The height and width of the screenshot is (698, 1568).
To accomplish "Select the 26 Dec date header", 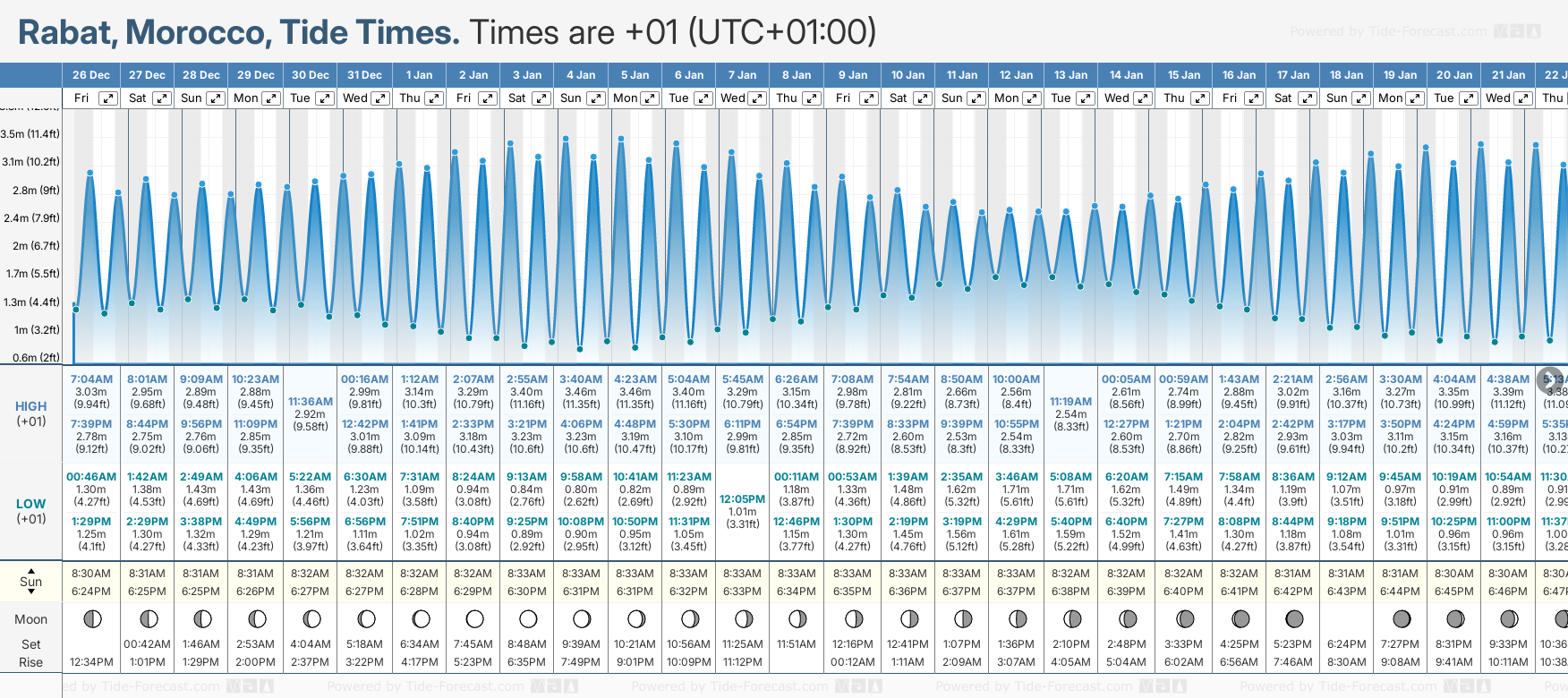I will point(91,75).
